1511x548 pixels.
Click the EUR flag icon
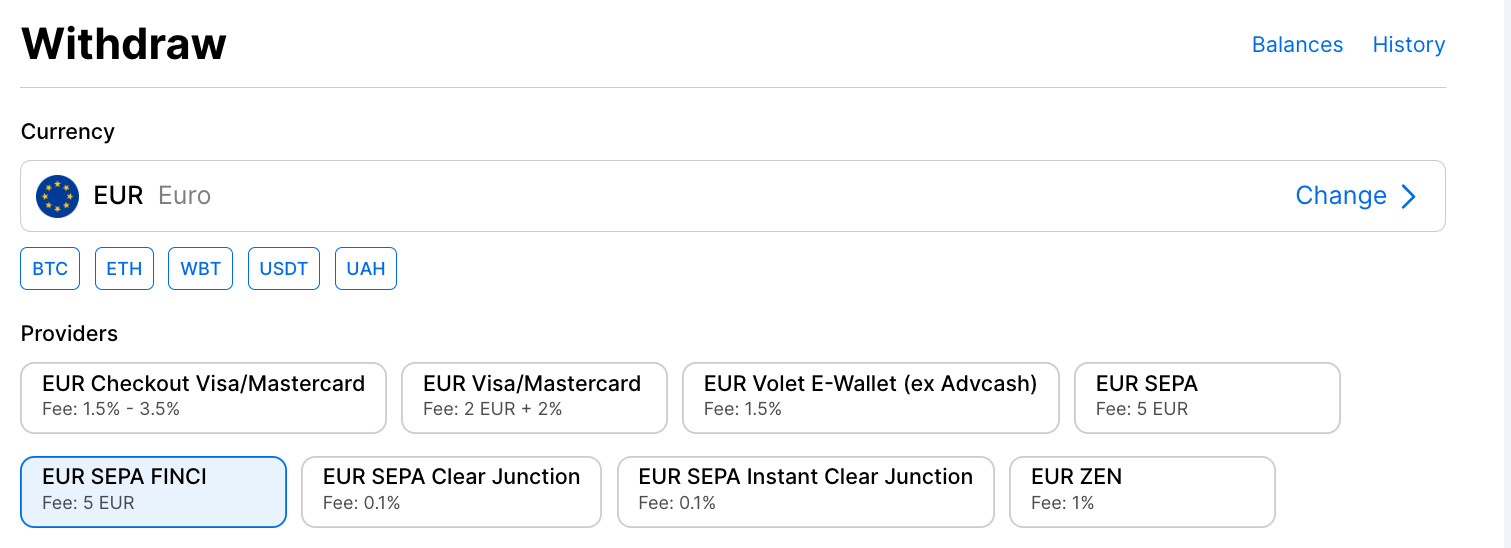pyautogui.click(x=57, y=196)
